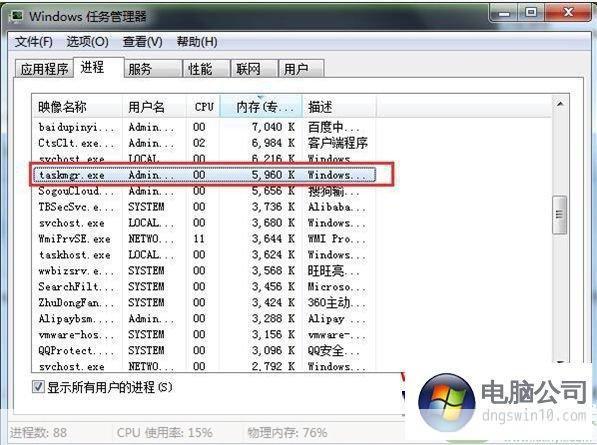Screen dimensions: 597x445
Task: Click the 3,644 K memory value
Action: [273, 239]
